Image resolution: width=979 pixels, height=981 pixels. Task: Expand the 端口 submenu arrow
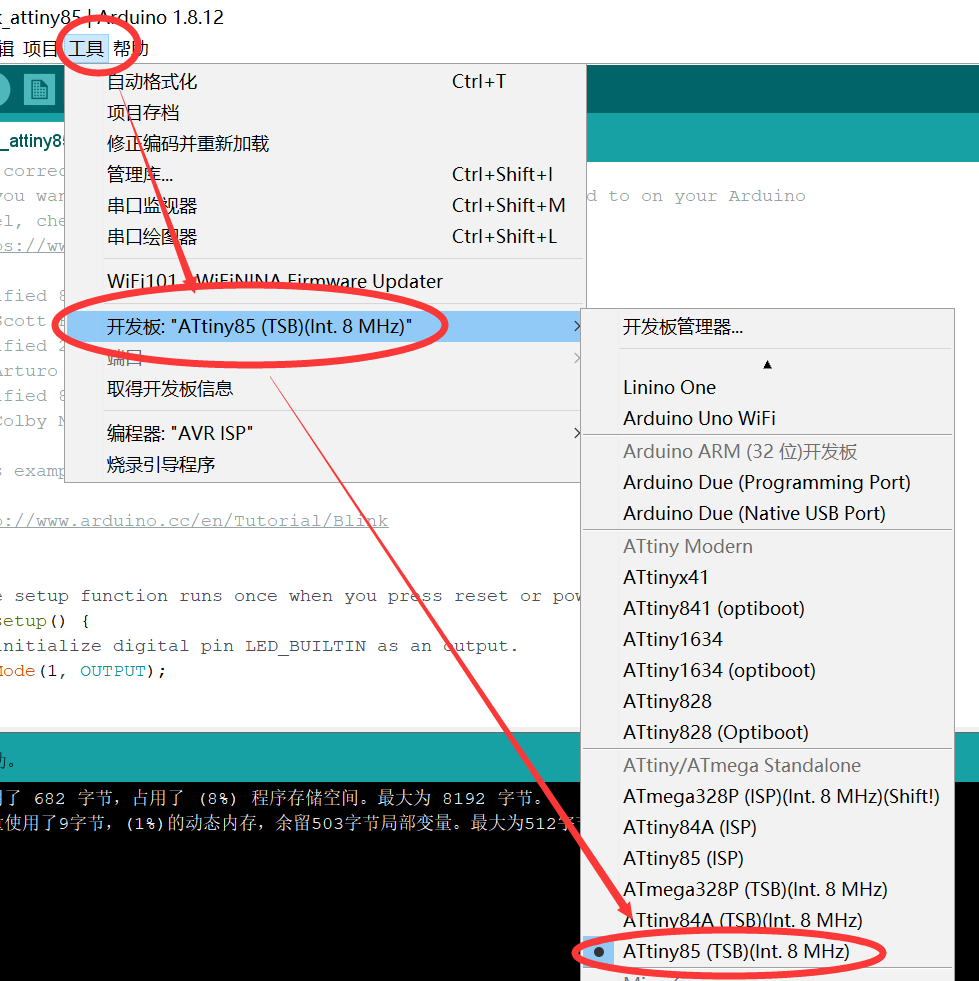tap(576, 358)
